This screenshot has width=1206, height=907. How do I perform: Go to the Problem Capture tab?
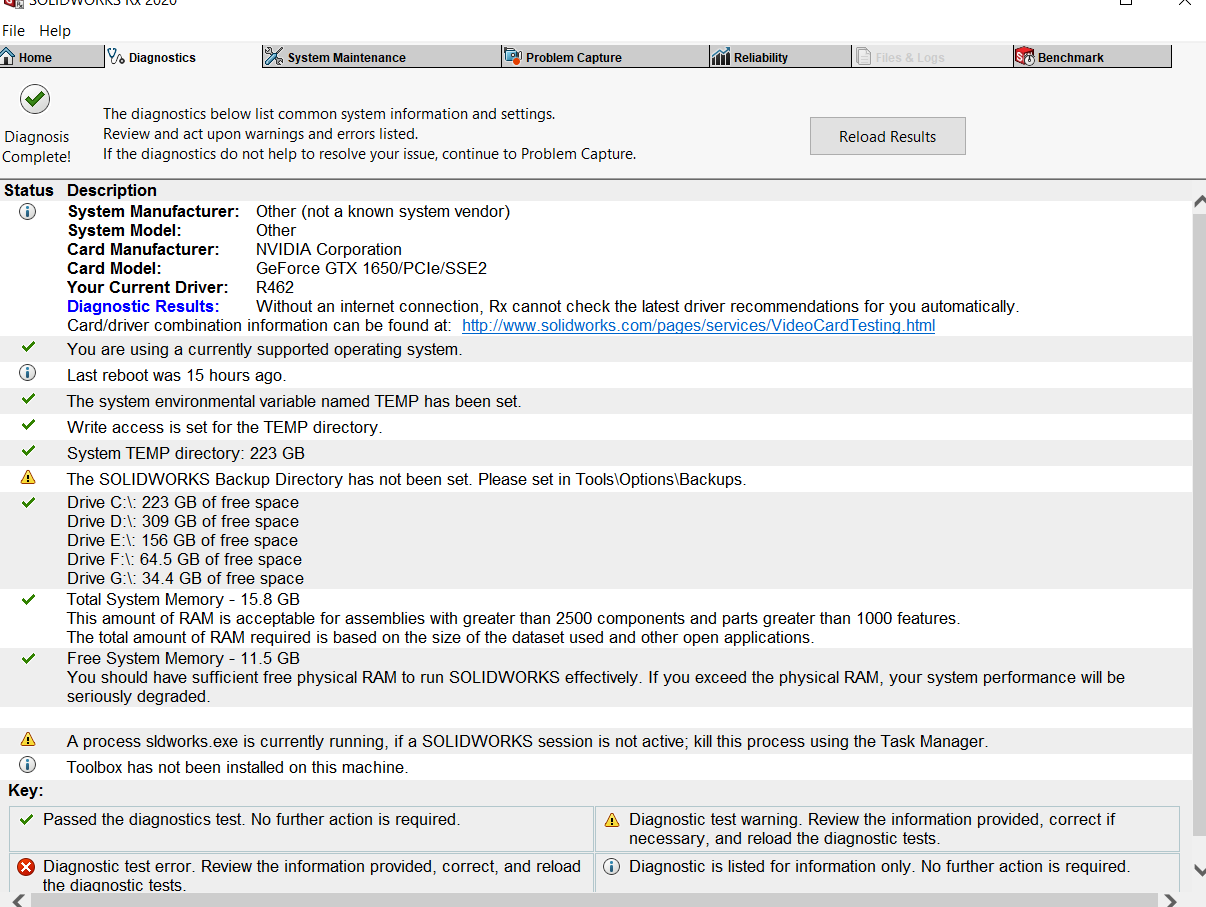[x=604, y=57]
